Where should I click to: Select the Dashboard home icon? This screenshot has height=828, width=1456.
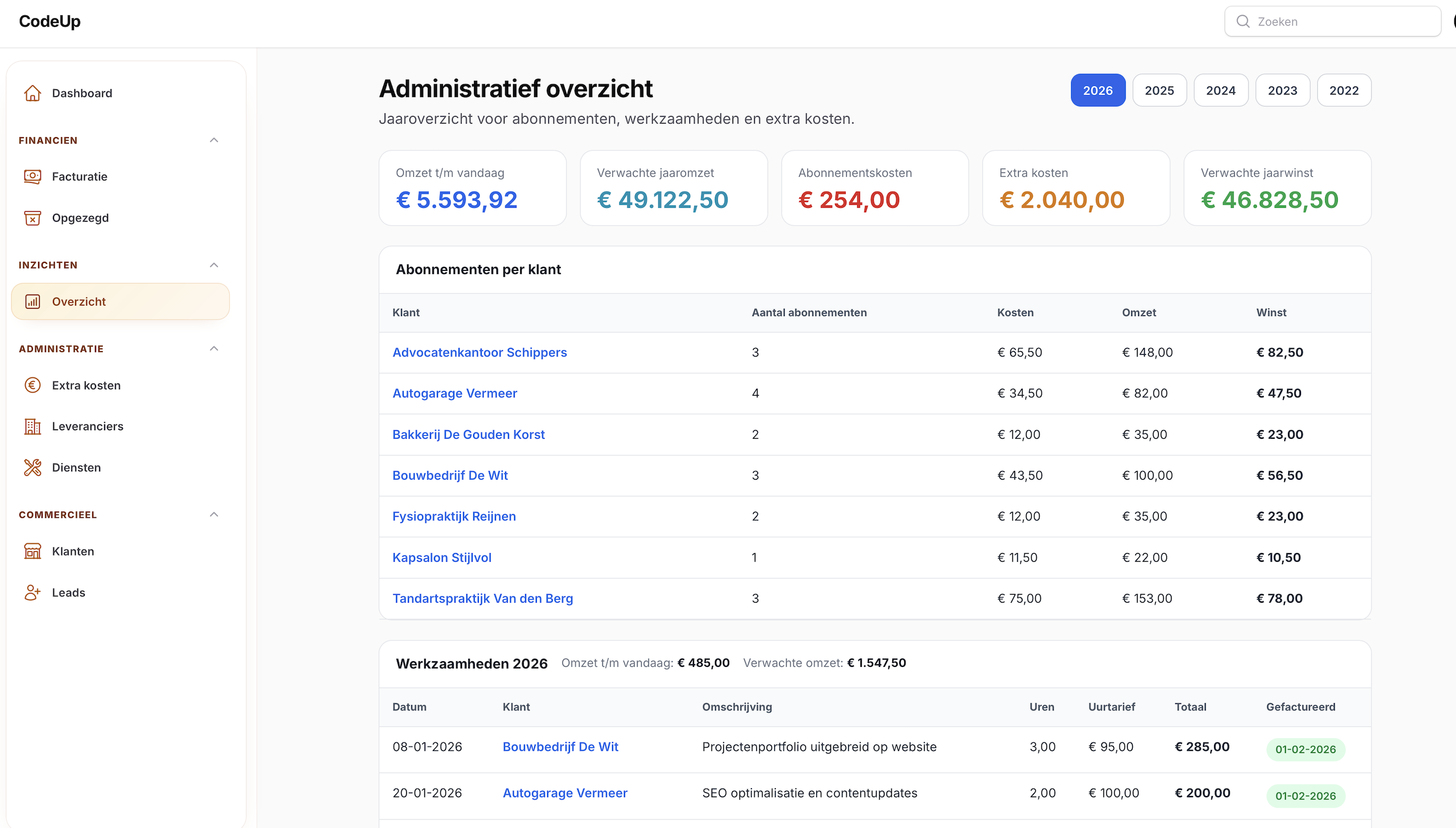(x=32, y=93)
